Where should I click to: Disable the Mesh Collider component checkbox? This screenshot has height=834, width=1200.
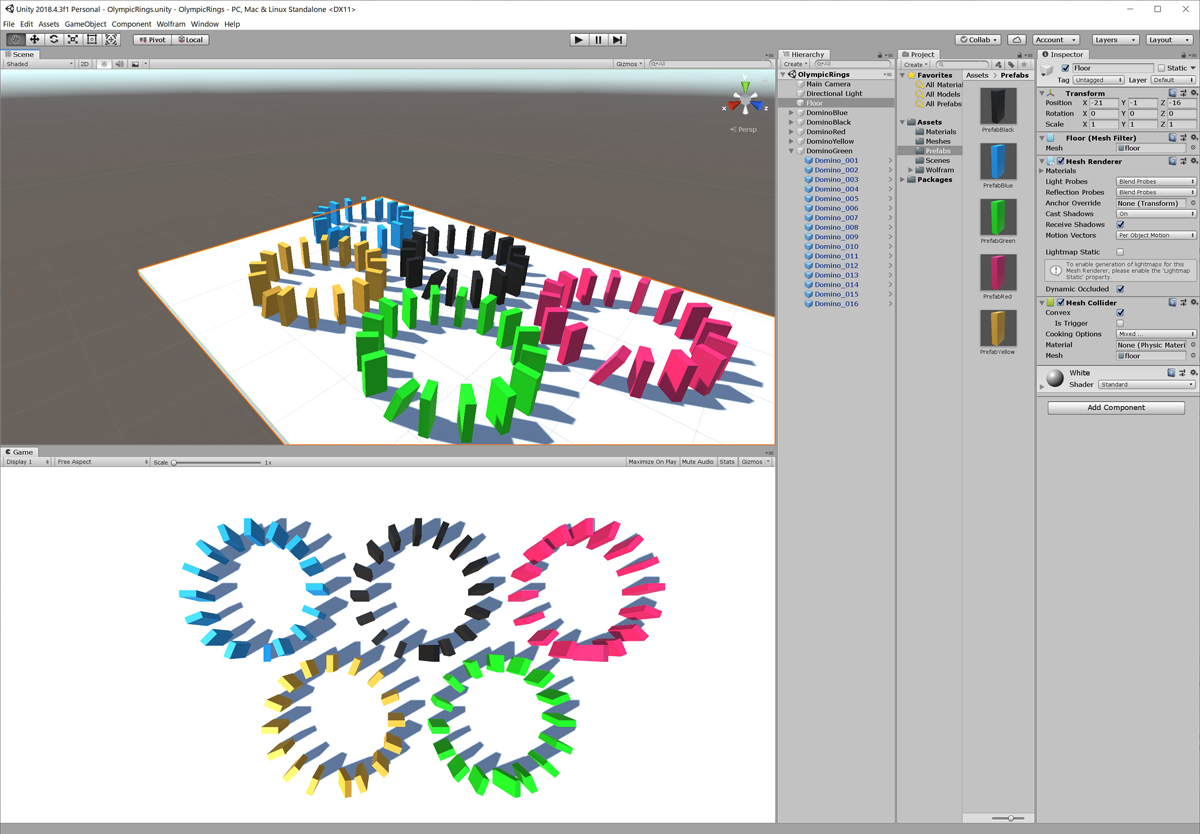(1061, 303)
